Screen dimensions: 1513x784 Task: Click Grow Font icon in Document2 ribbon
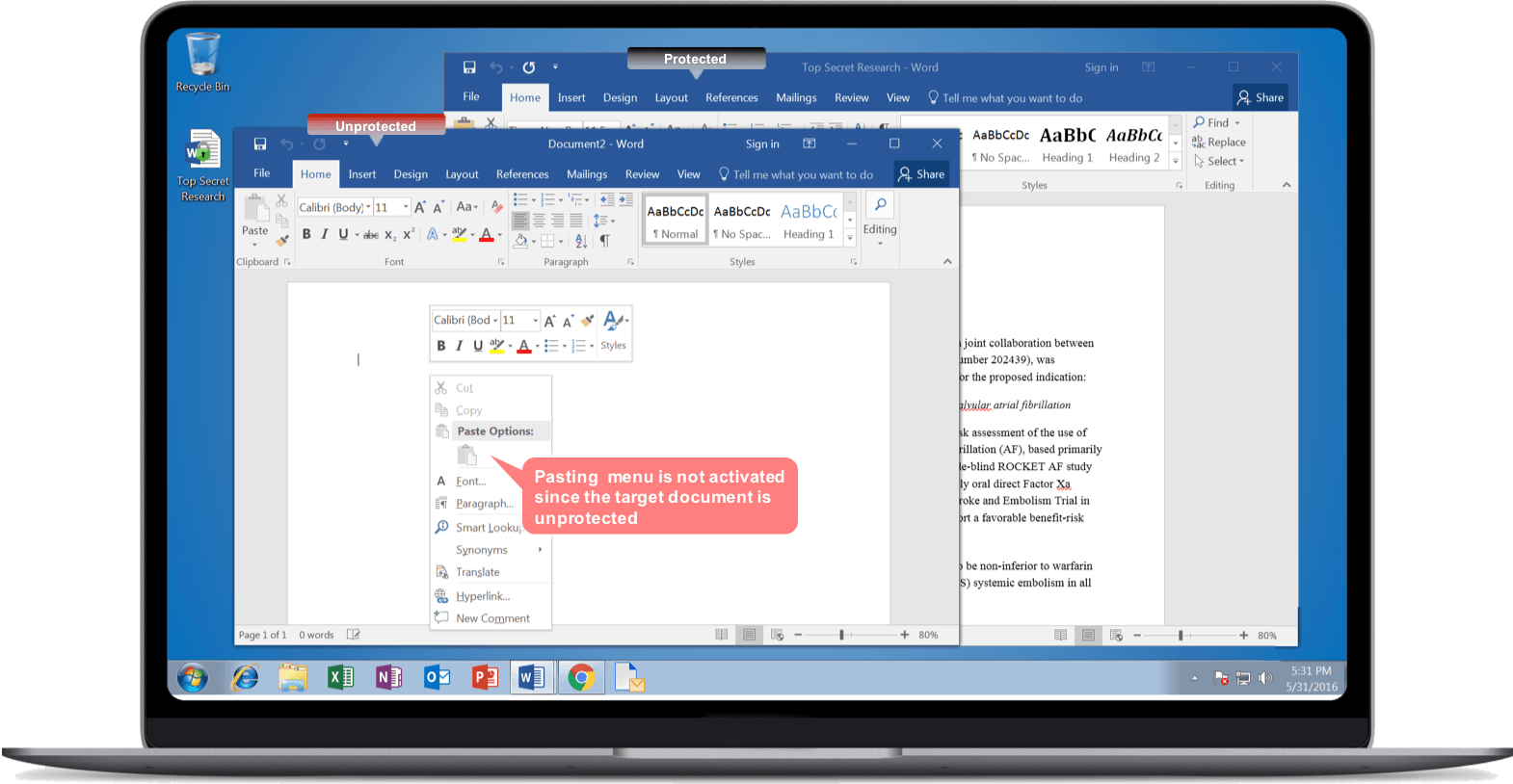(420, 207)
